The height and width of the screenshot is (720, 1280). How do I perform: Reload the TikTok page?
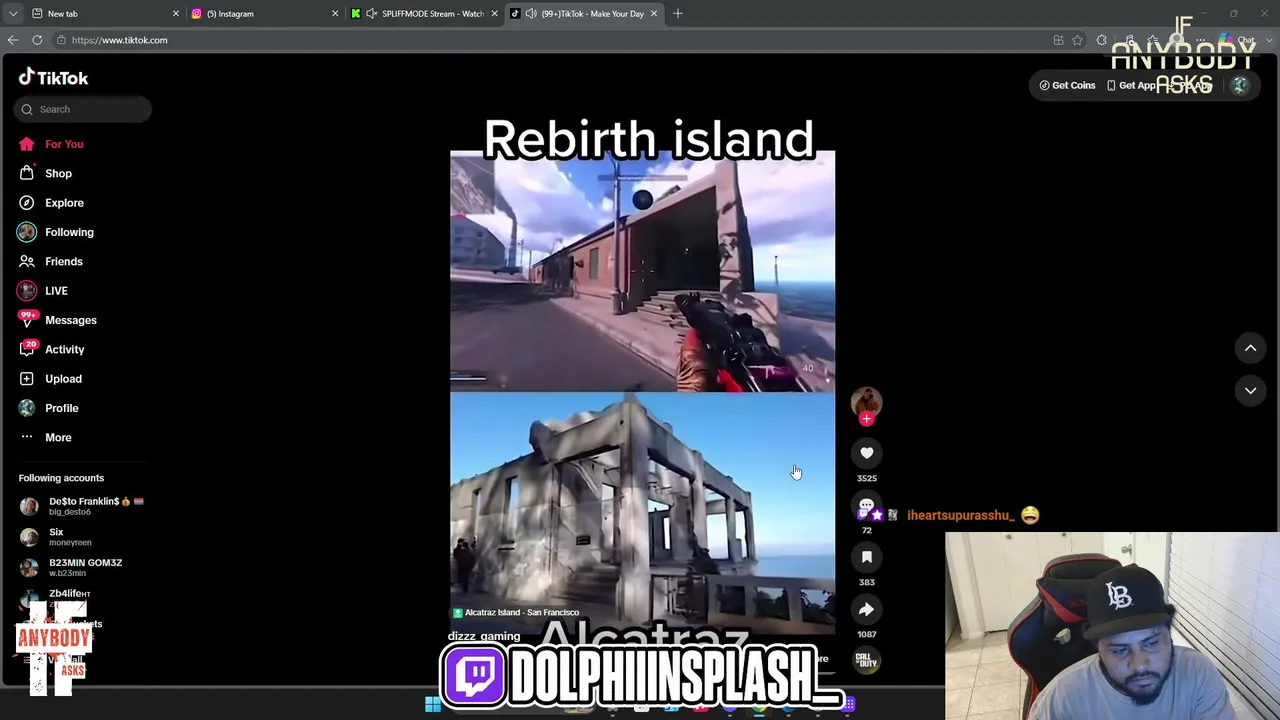click(x=37, y=40)
